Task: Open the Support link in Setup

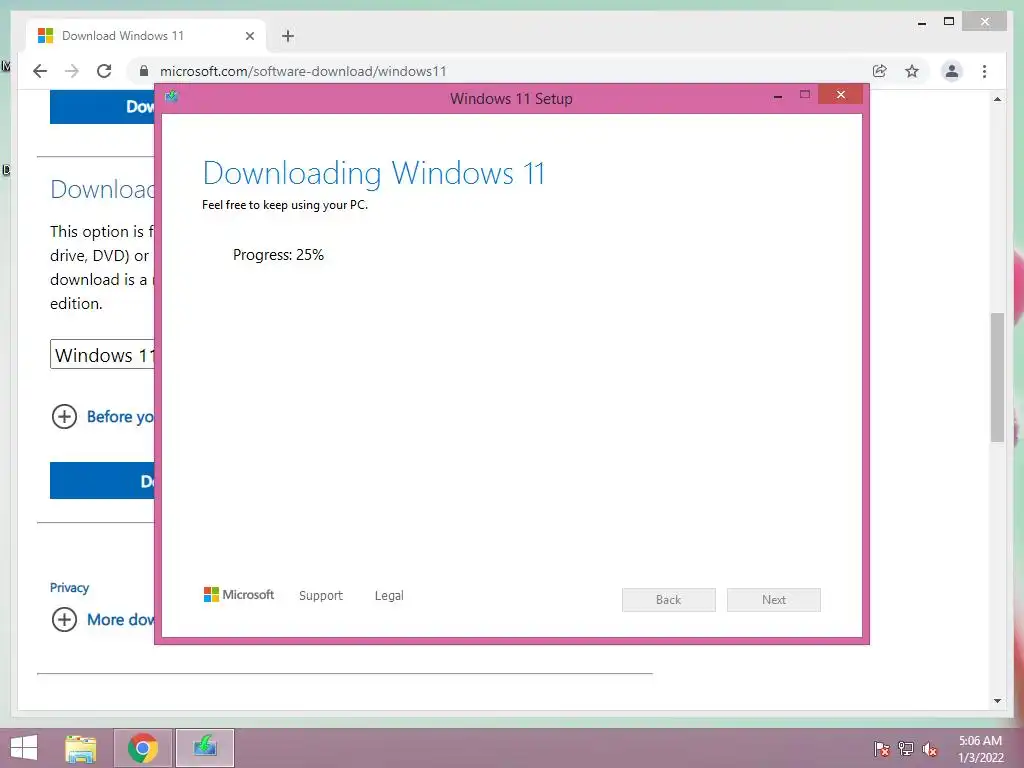Action: tap(321, 595)
